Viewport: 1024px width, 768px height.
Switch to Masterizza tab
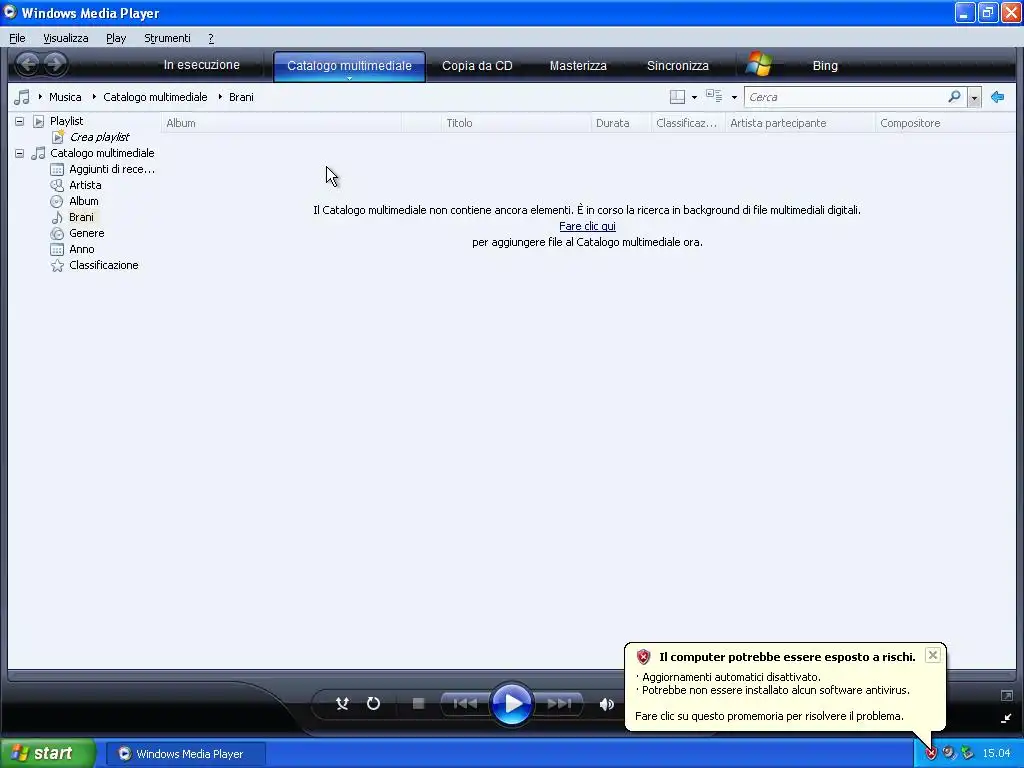pos(578,65)
